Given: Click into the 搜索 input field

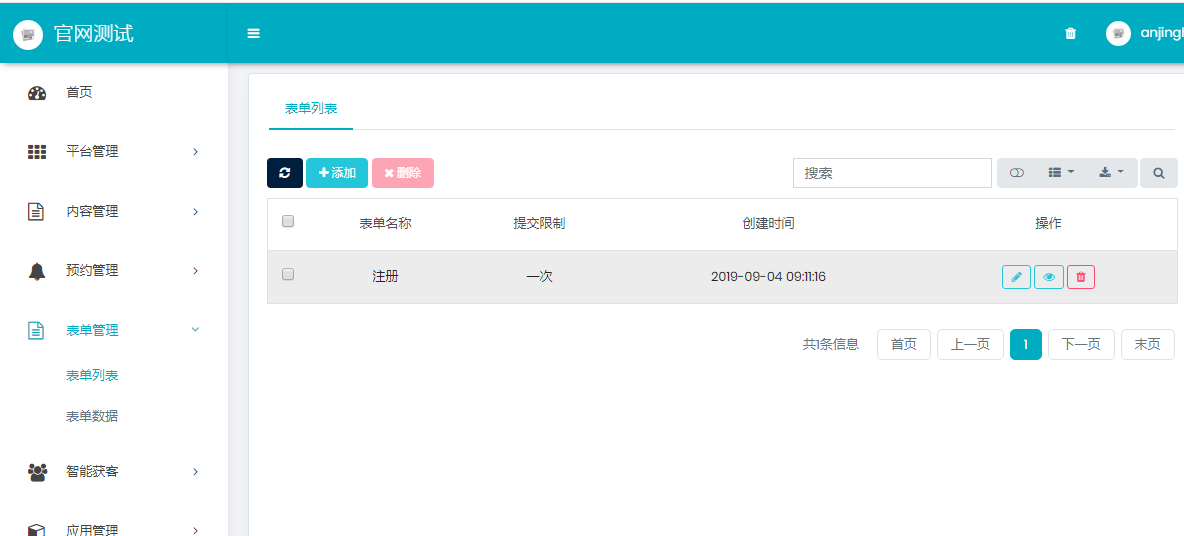Looking at the screenshot, I should pyautogui.click(x=891, y=173).
